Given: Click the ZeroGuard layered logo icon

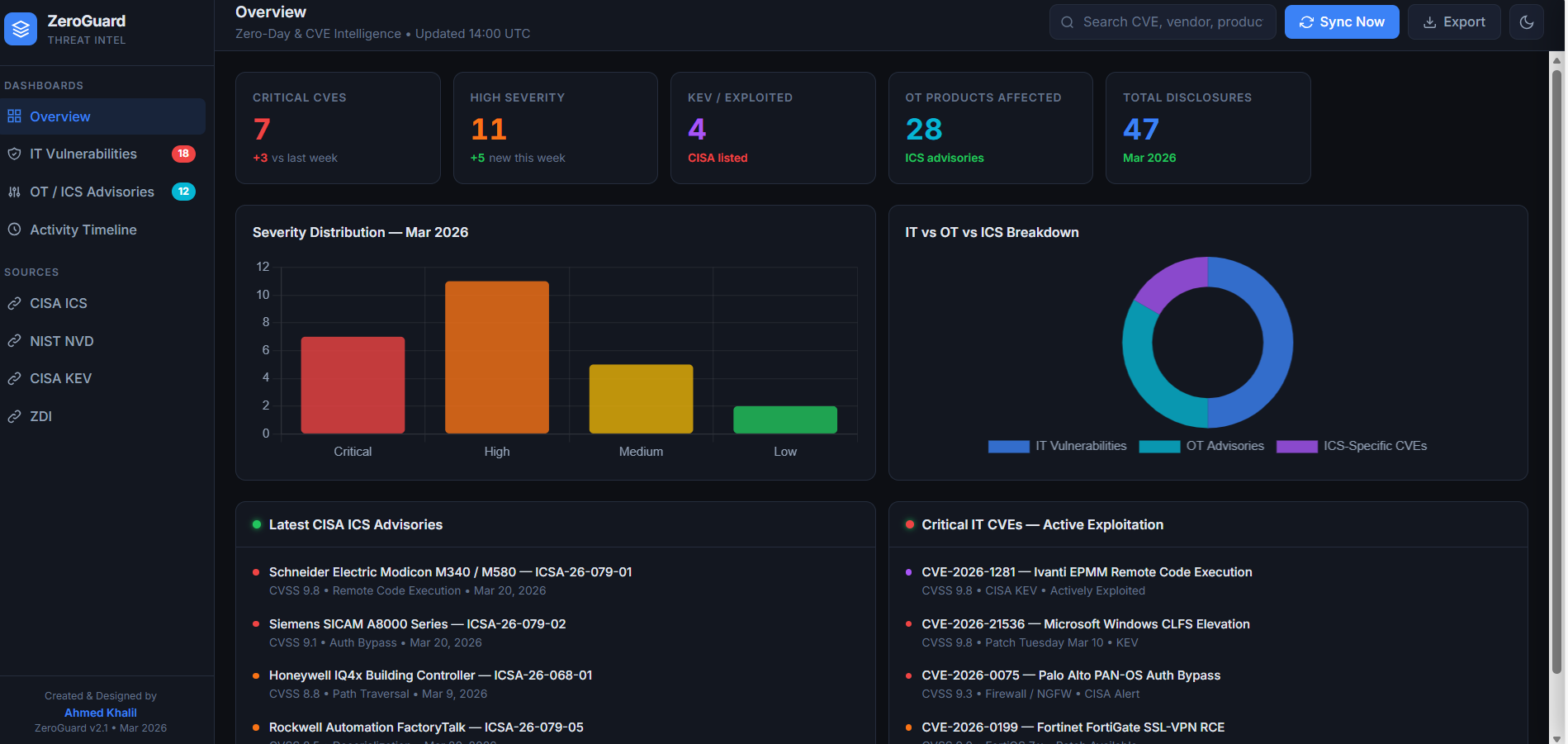Looking at the screenshot, I should point(21,29).
